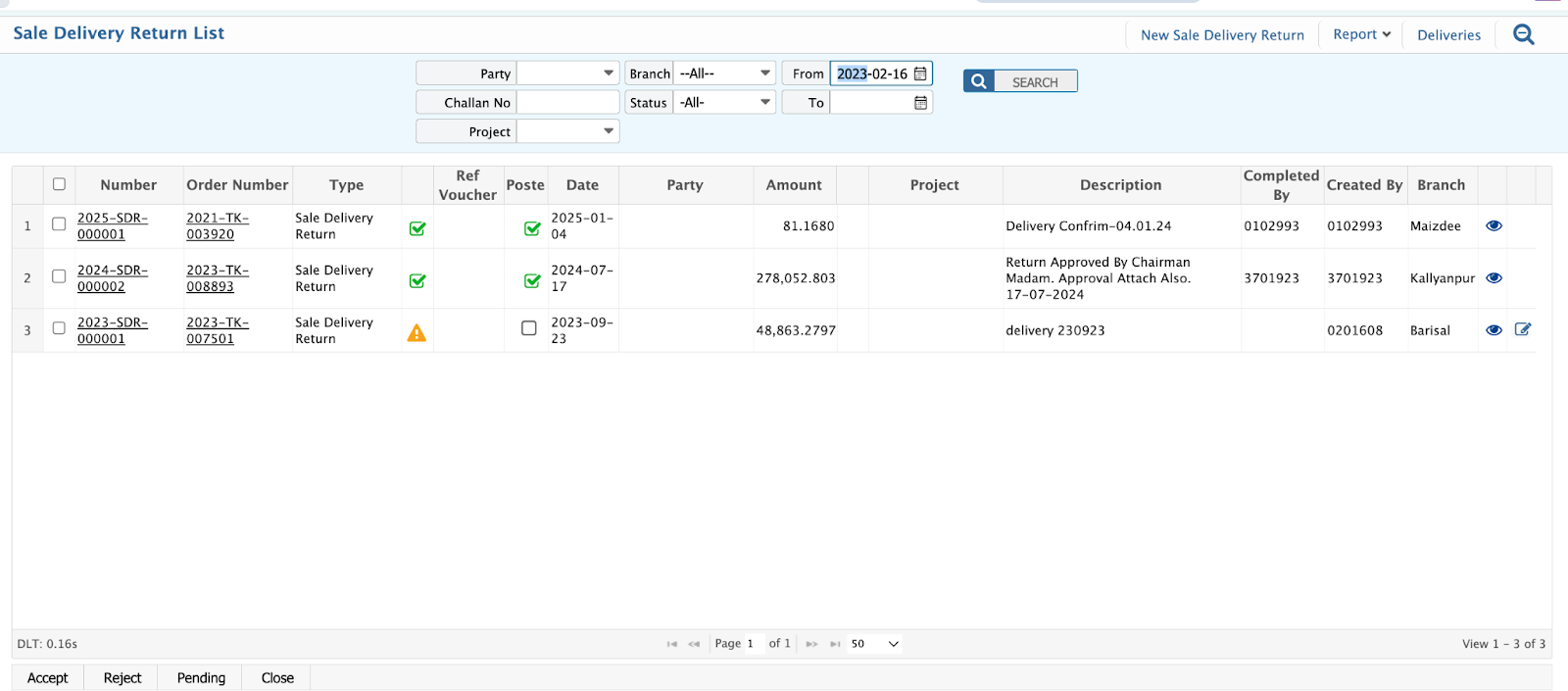Open order link 2023-TK-007501
Screen dimensions: 1568x691
click(211, 330)
